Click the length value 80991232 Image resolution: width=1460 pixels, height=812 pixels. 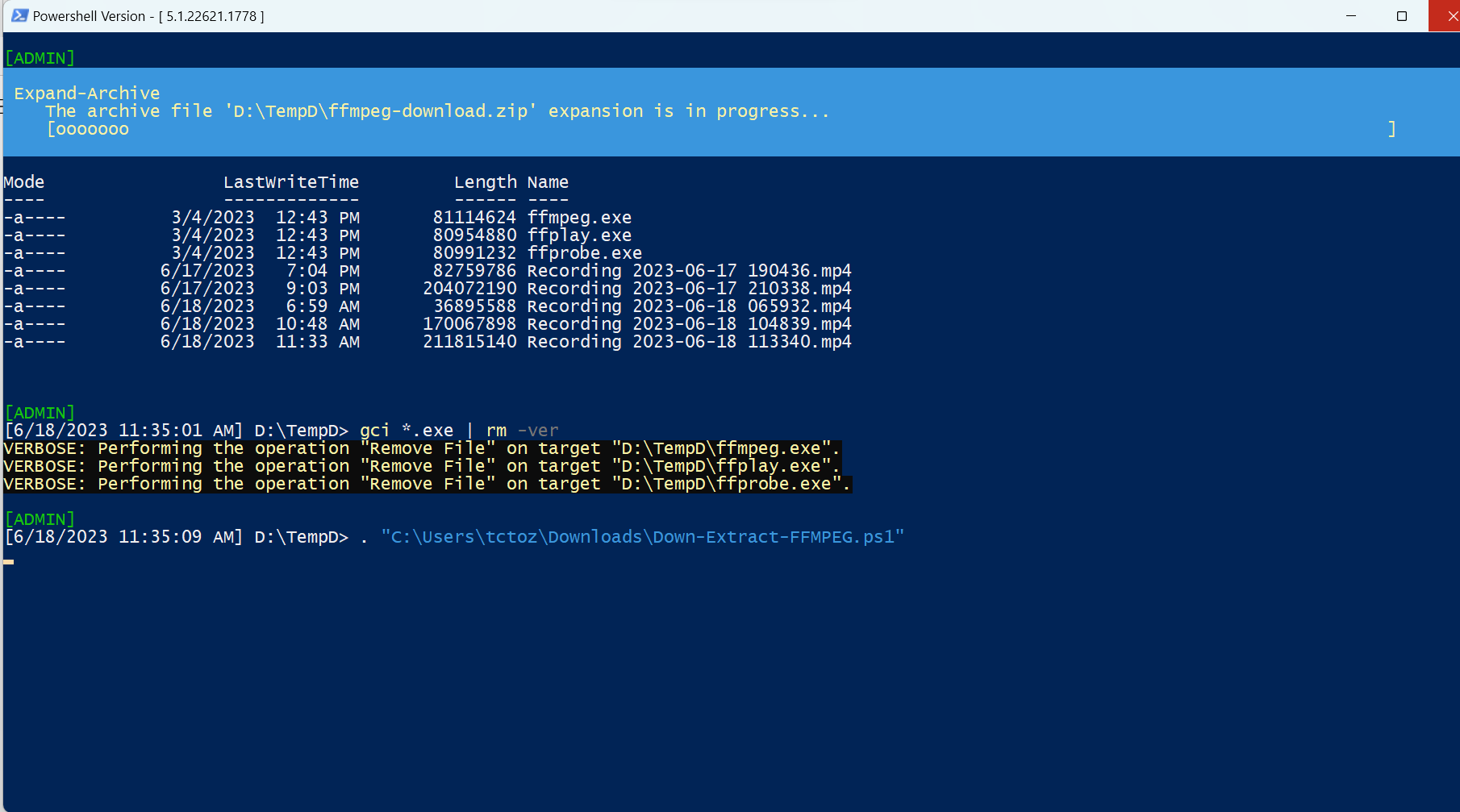475,253
